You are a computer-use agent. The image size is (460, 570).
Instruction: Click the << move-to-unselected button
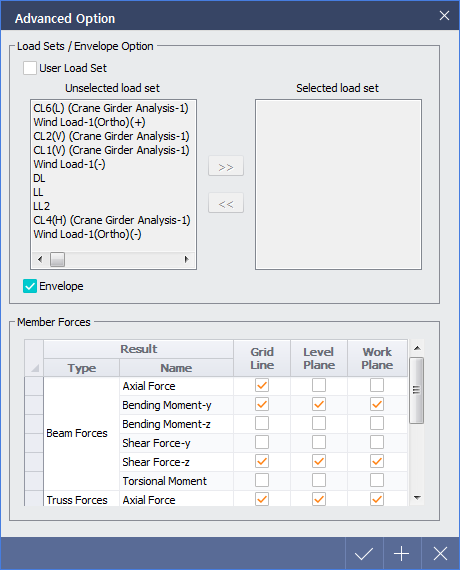[226, 203]
